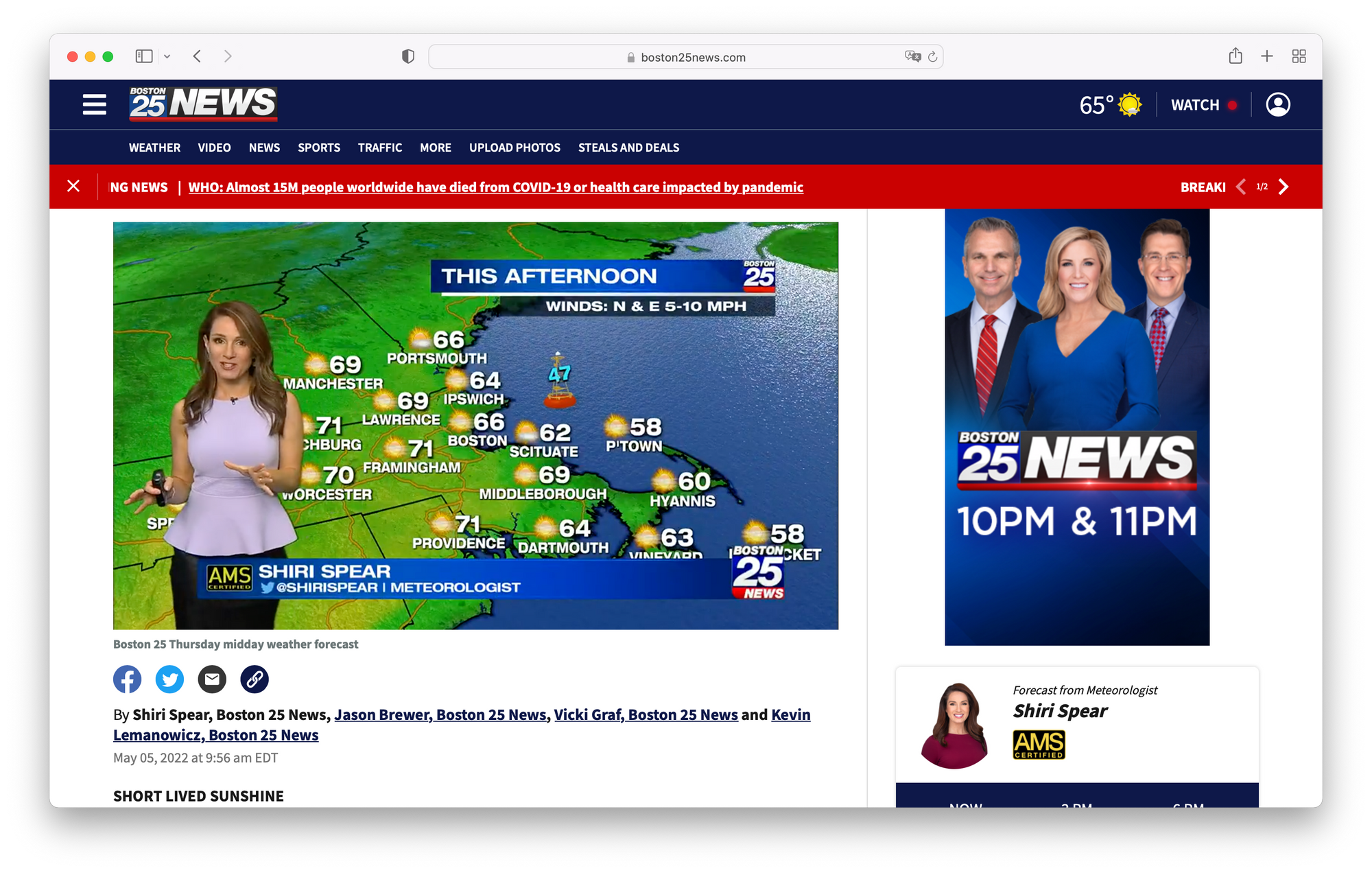The image size is (1372, 873).
Task: Click Safari share icon
Action: point(1235,56)
